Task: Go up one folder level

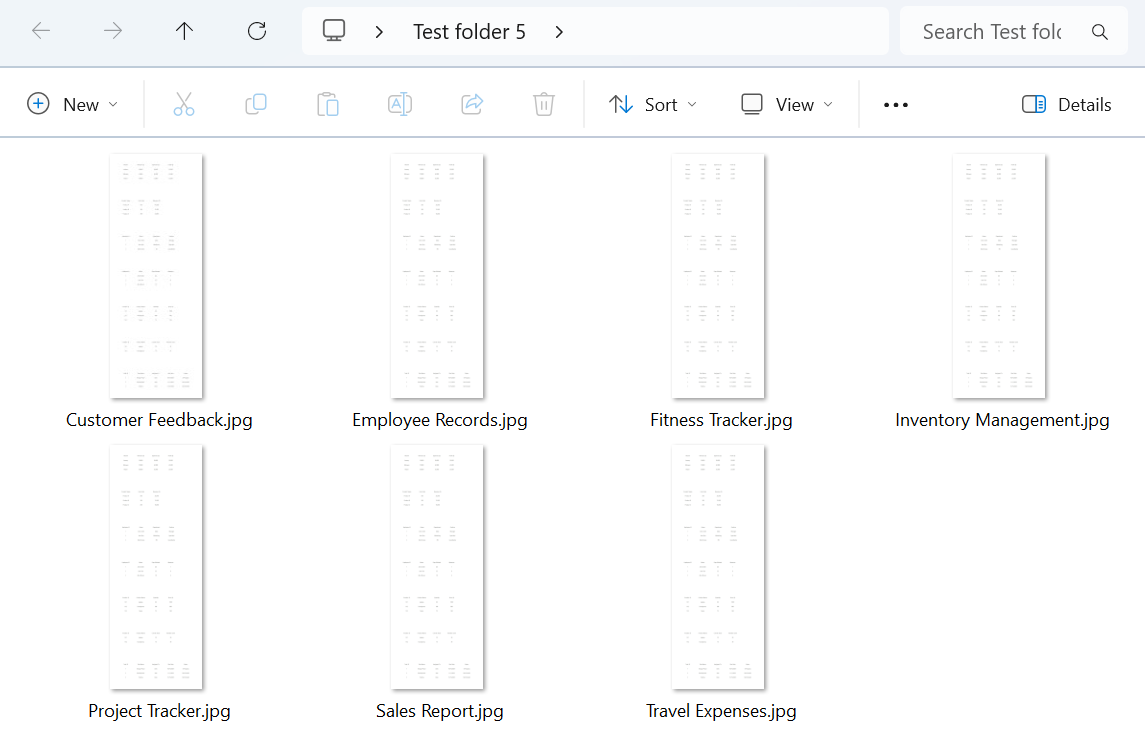Action: tap(184, 31)
